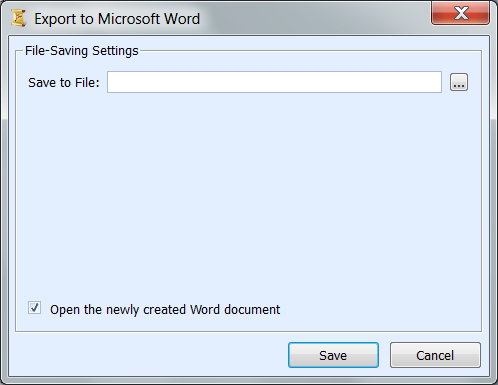Click the scroll icon in title bar

coord(18,18)
